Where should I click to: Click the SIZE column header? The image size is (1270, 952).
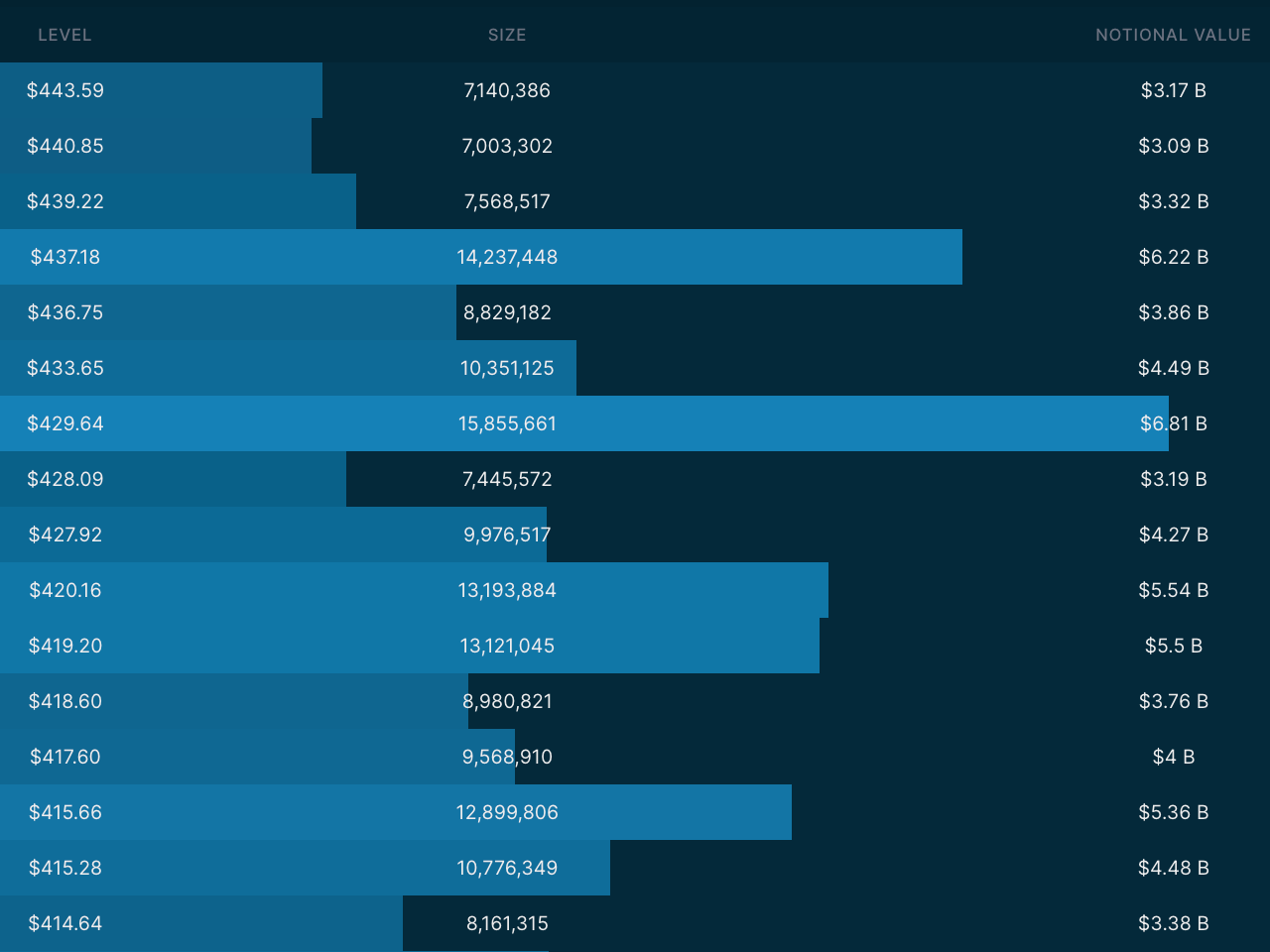[507, 35]
